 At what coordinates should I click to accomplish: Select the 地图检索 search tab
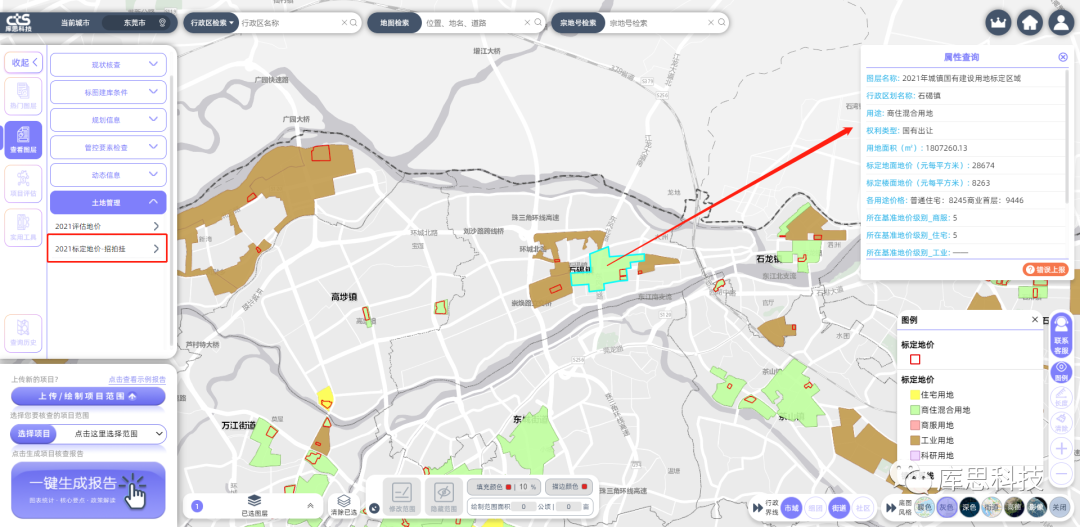pos(394,23)
